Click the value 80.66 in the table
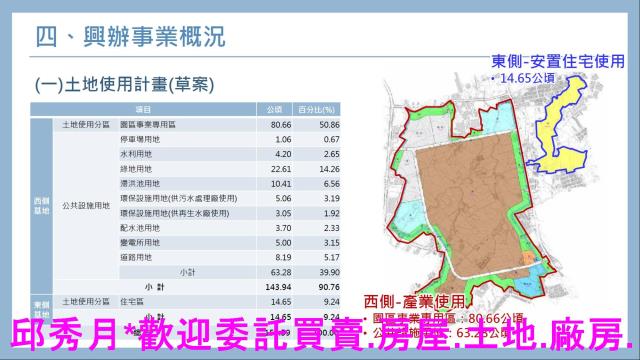 pyautogui.click(x=281, y=125)
